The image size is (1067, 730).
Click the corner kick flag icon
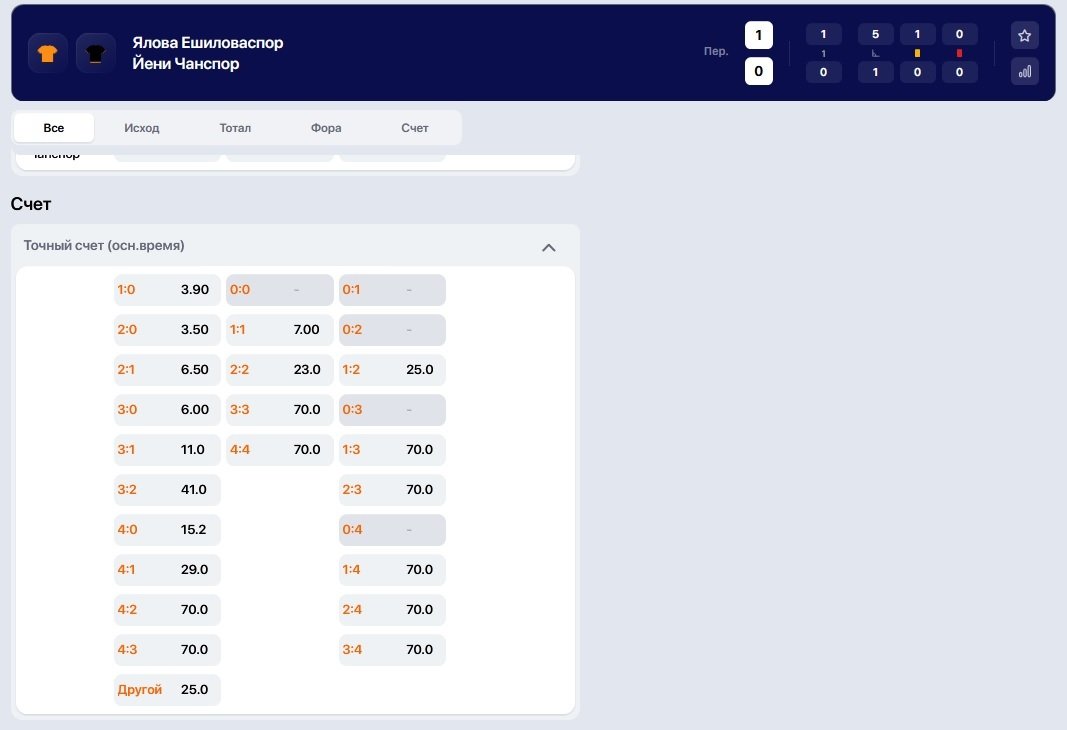pyautogui.click(x=875, y=53)
